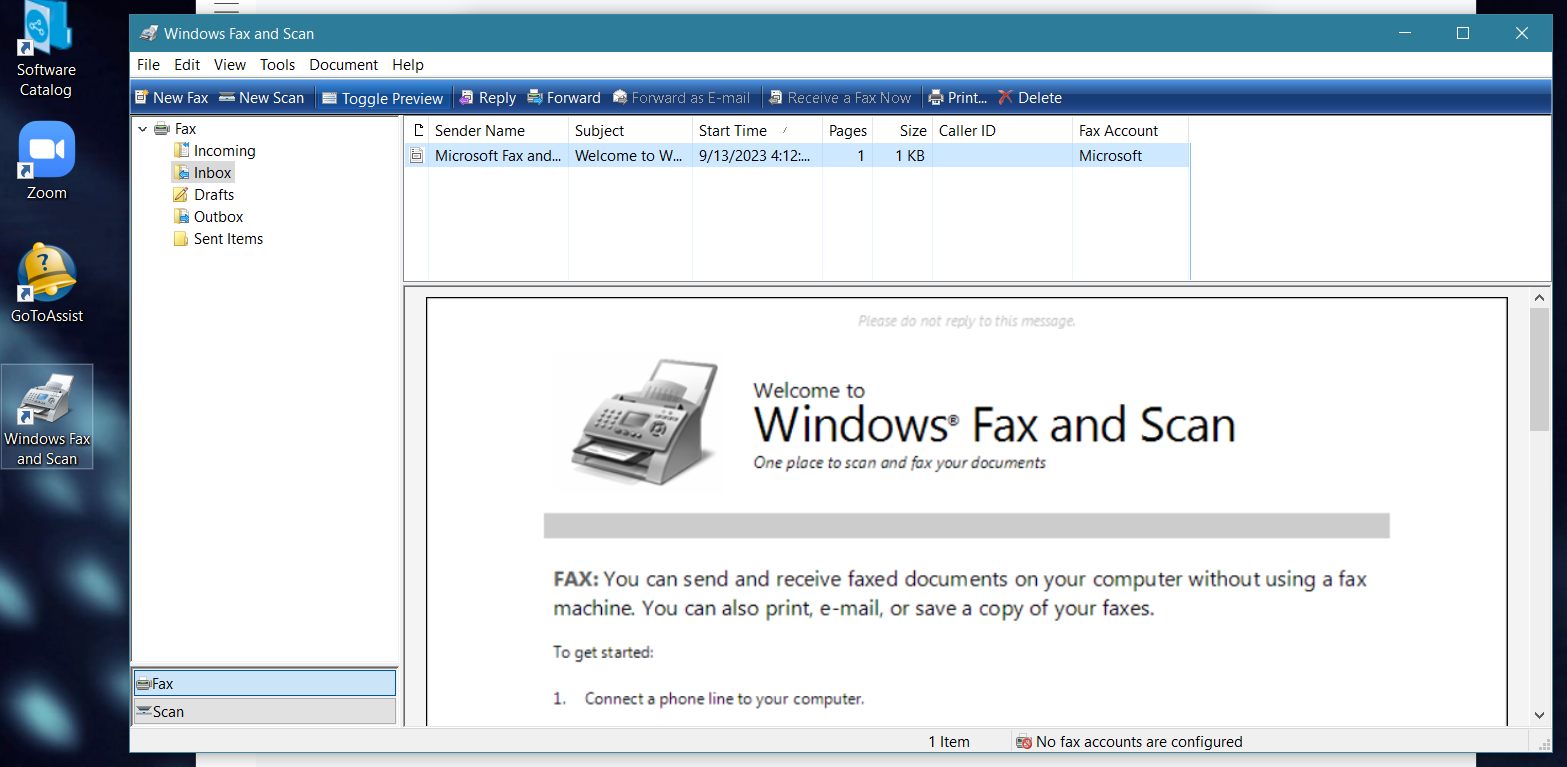Start a New Scan from the toolbar
The image size is (1567, 767).
[x=261, y=98]
